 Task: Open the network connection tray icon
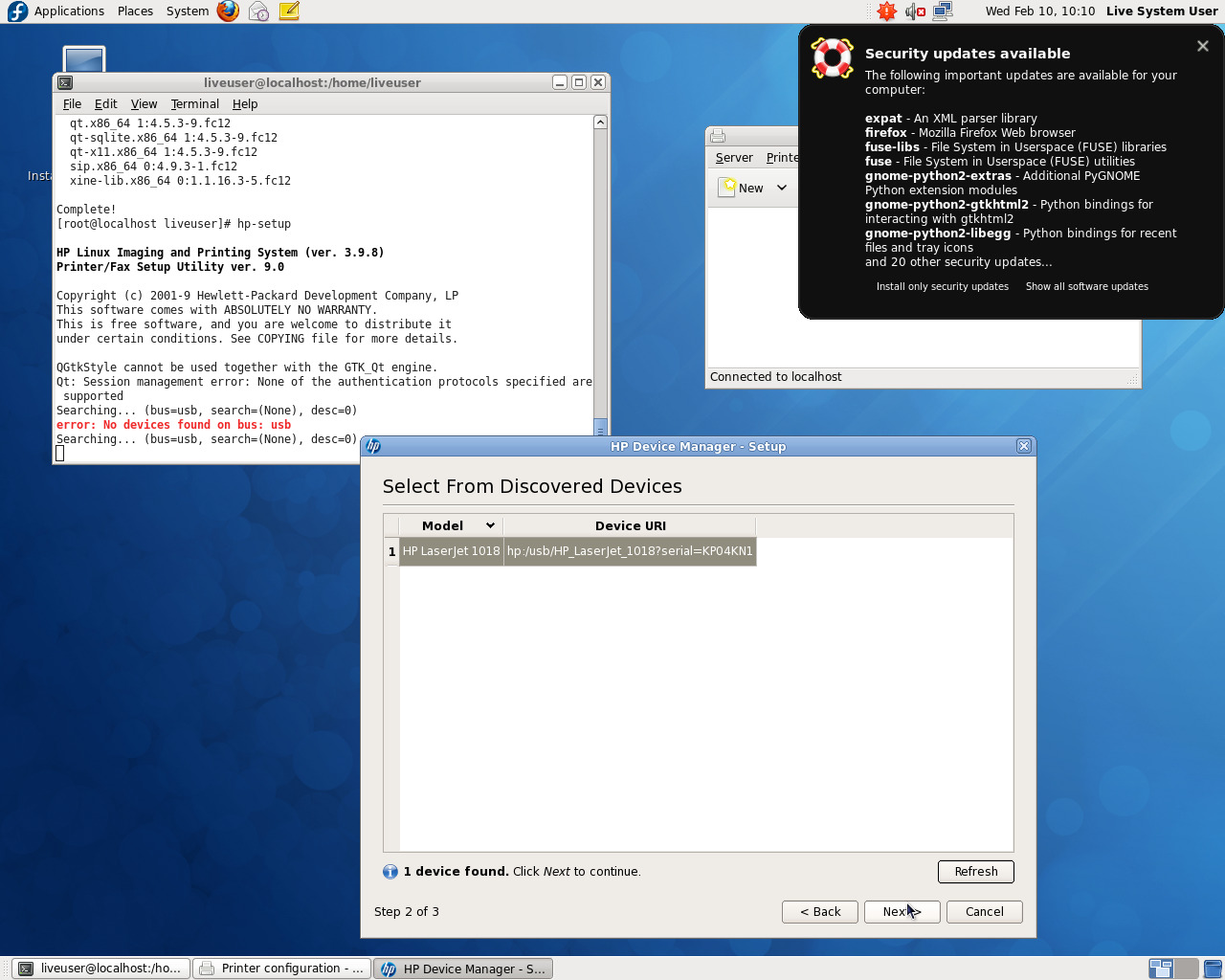click(x=943, y=11)
